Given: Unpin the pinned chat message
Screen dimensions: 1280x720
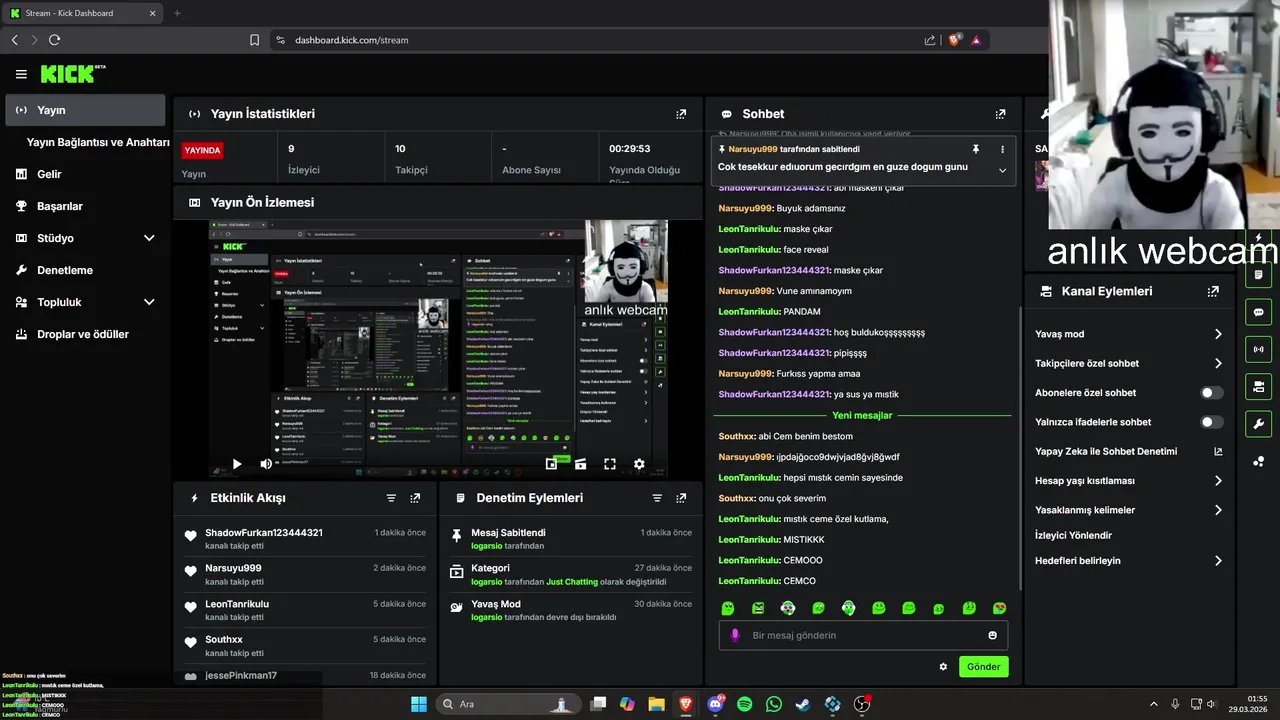Looking at the screenshot, I should [x=976, y=149].
